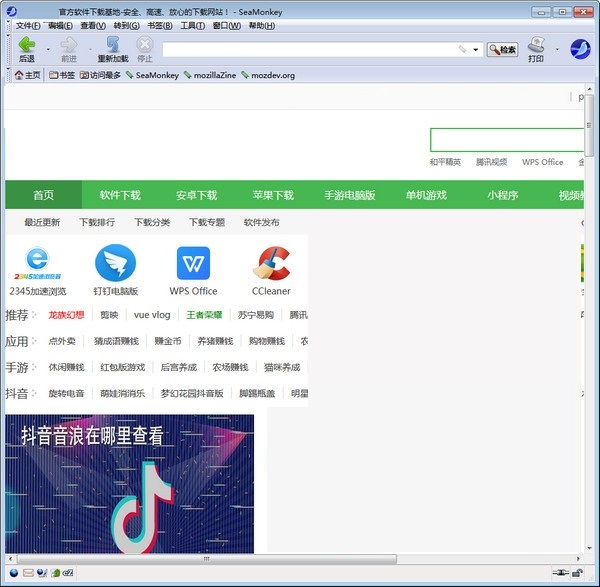Open the 工具(T) Tools menu
This screenshot has height=587, width=600.
click(x=192, y=25)
